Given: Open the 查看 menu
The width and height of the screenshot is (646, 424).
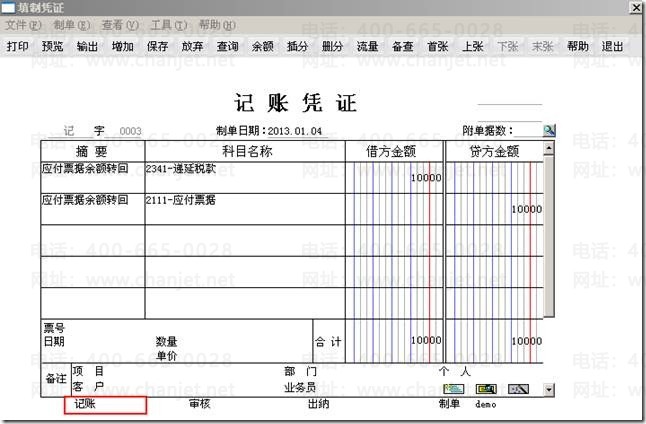Looking at the screenshot, I should tap(120, 25).
